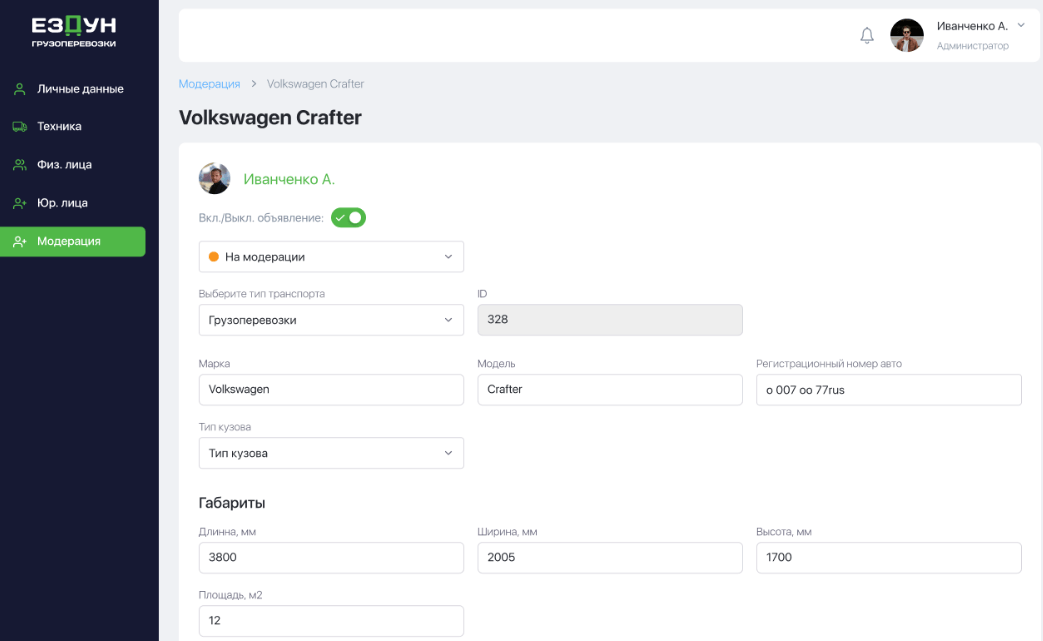Toggle the Вкл./Выкл. объявление switch
The height and width of the screenshot is (641, 1043).
point(349,217)
